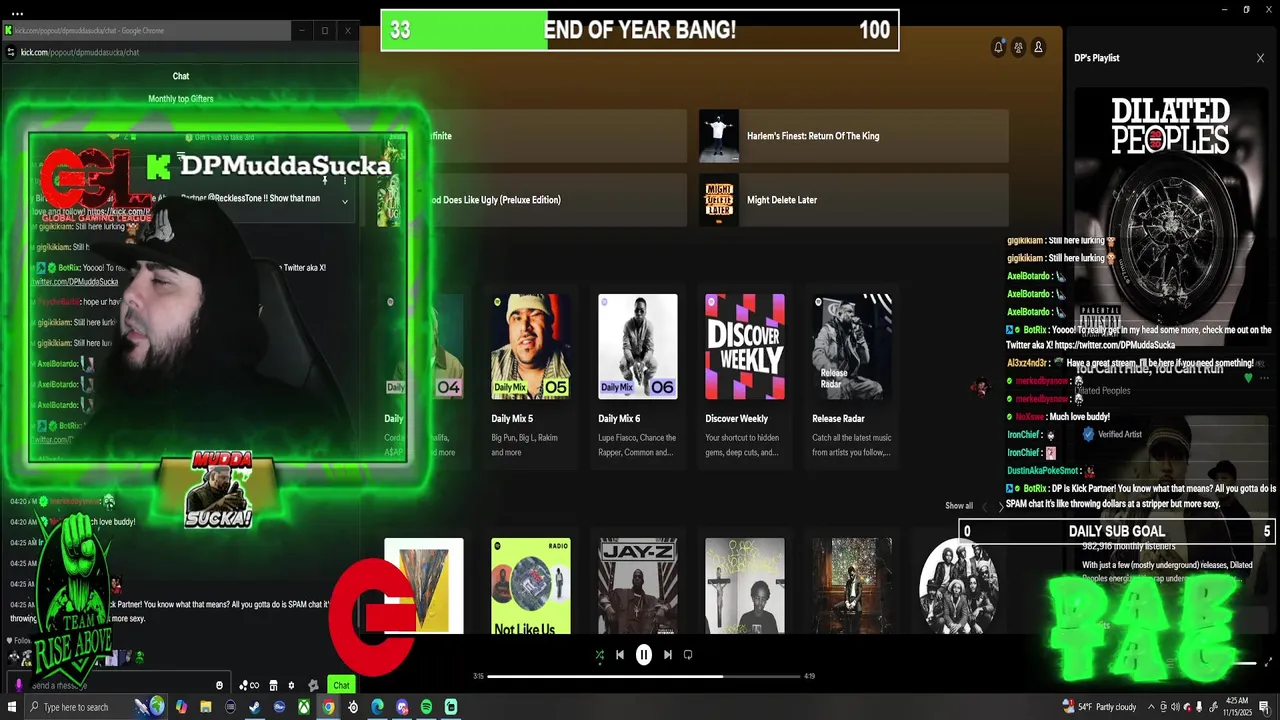Open Steam from the taskbar

(254, 707)
